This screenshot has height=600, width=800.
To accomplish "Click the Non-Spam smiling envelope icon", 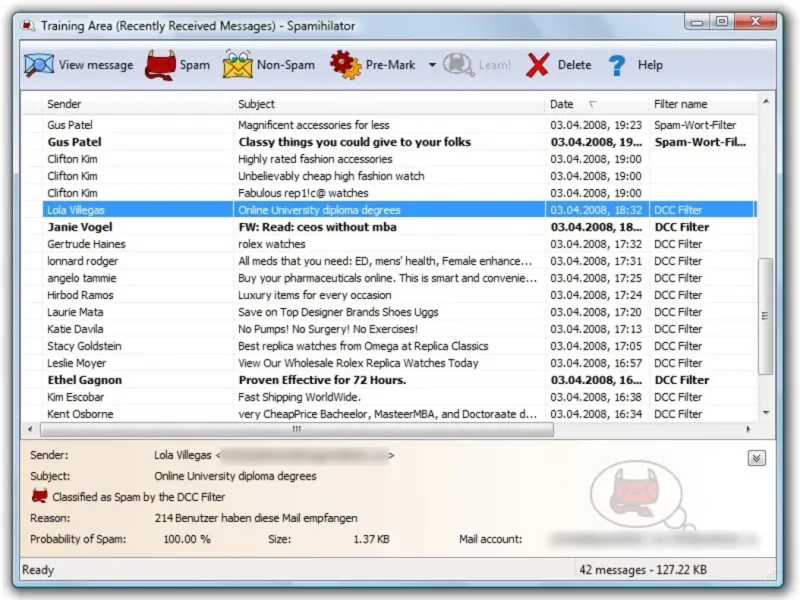I will pos(238,64).
